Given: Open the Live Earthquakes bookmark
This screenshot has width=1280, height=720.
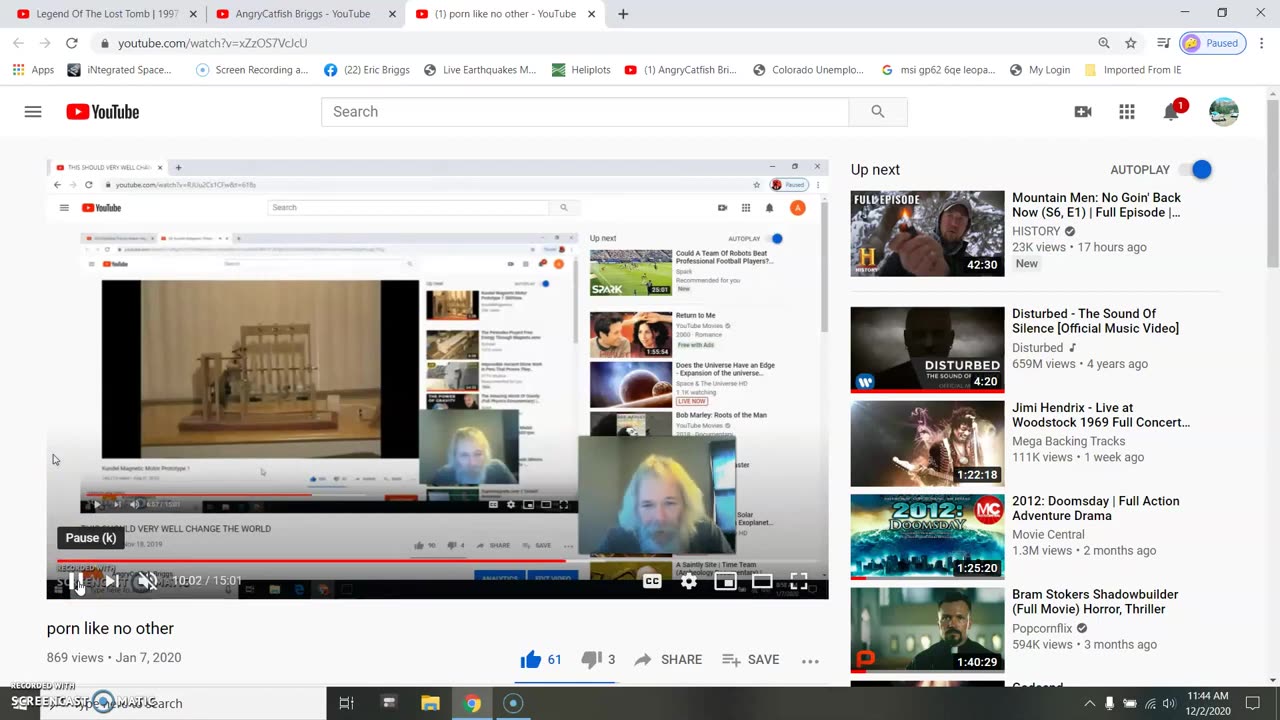Looking at the screenshot, I should [x=480, y=70].
